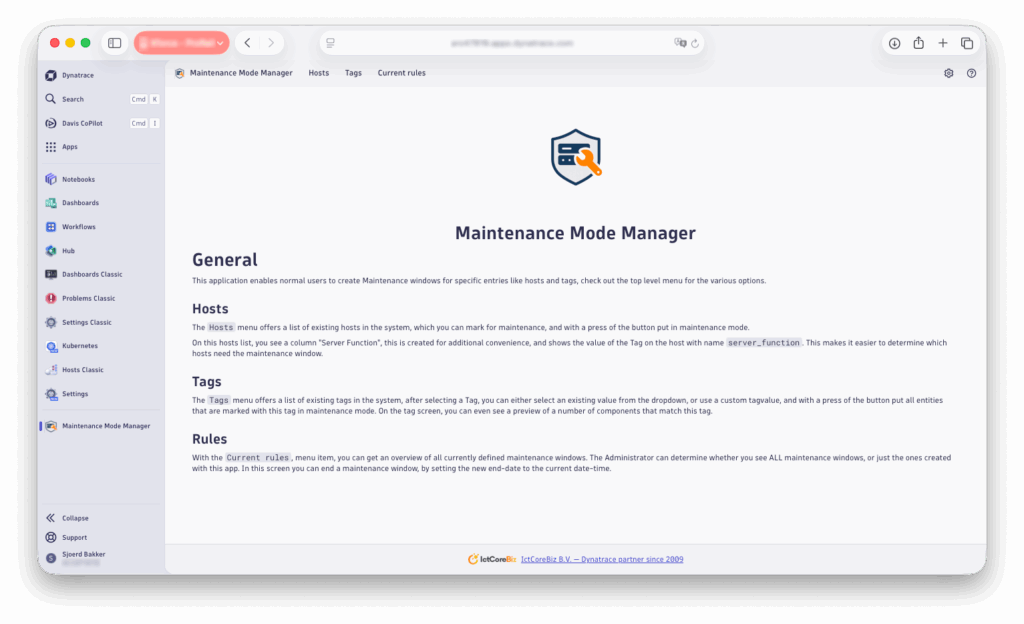Go to Workflows in the sidebar

point(78,227)
